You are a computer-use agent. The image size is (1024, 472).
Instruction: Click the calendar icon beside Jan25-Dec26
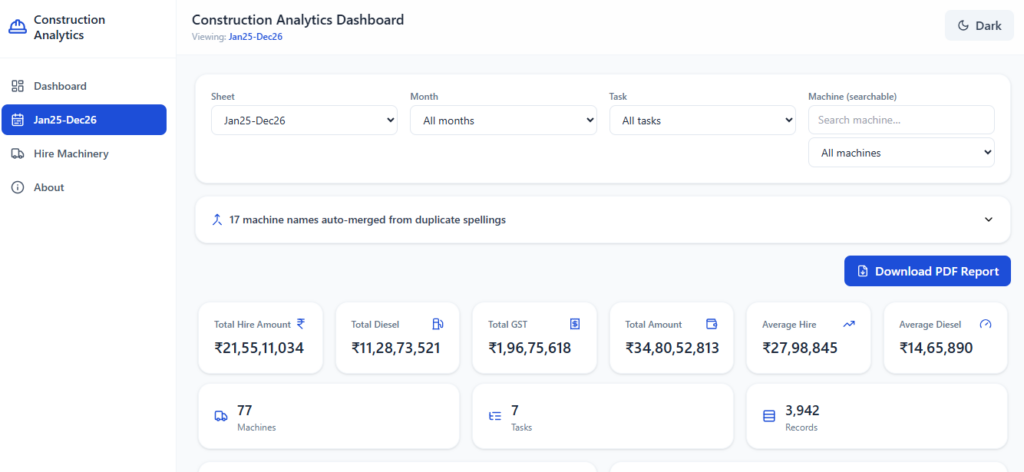[x=18, y=120]
